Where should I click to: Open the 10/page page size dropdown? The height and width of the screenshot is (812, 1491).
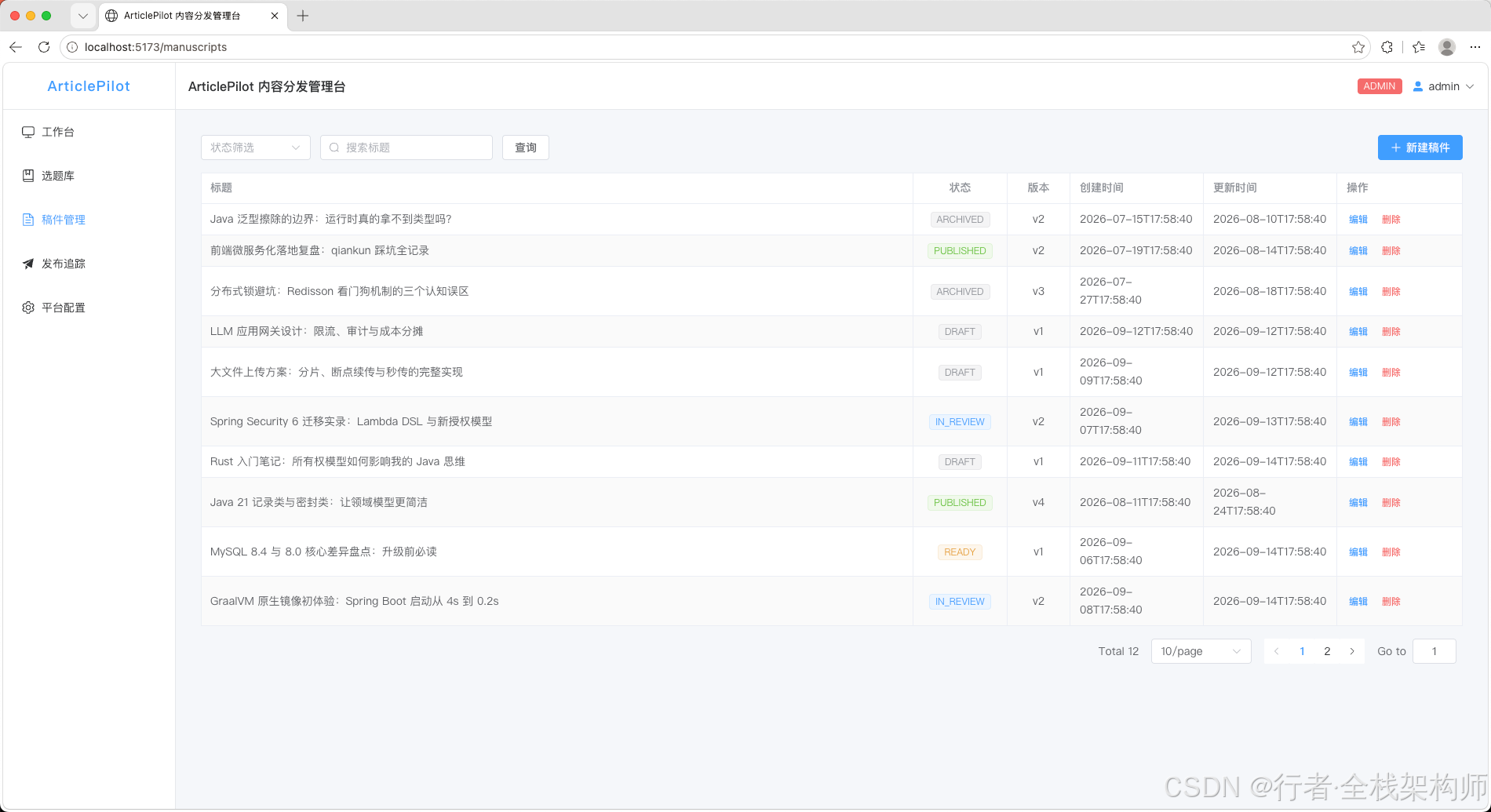(x=1201, y=651)
